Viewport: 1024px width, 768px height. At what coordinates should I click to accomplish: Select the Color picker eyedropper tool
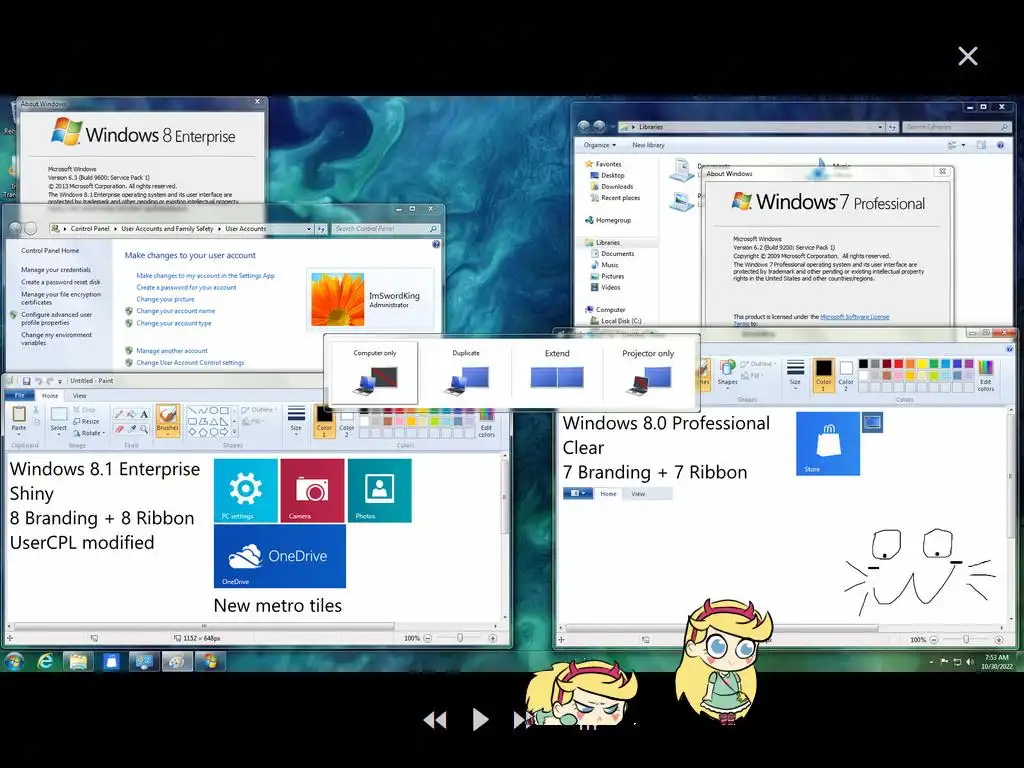click(x=131, y=429)
